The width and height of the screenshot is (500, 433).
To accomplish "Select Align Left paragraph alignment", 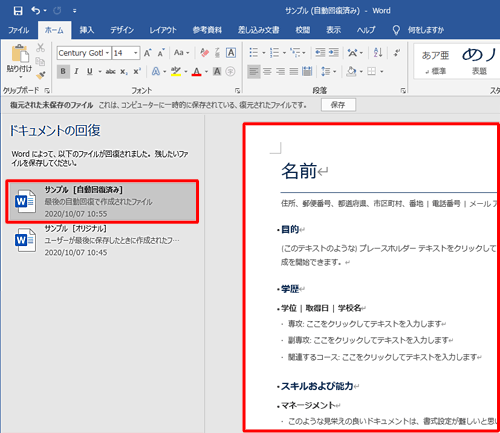I will (254, 71).
